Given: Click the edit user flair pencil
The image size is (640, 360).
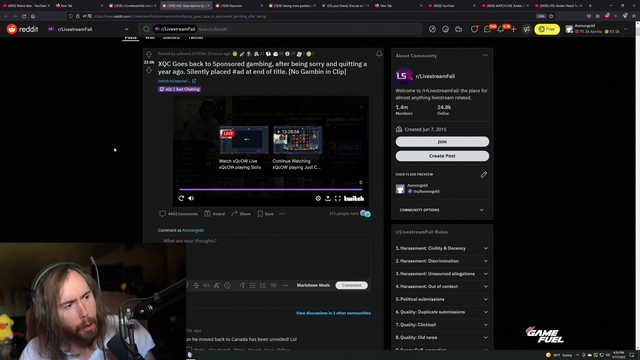Looking at the screenshot, I should coord(484,175).
